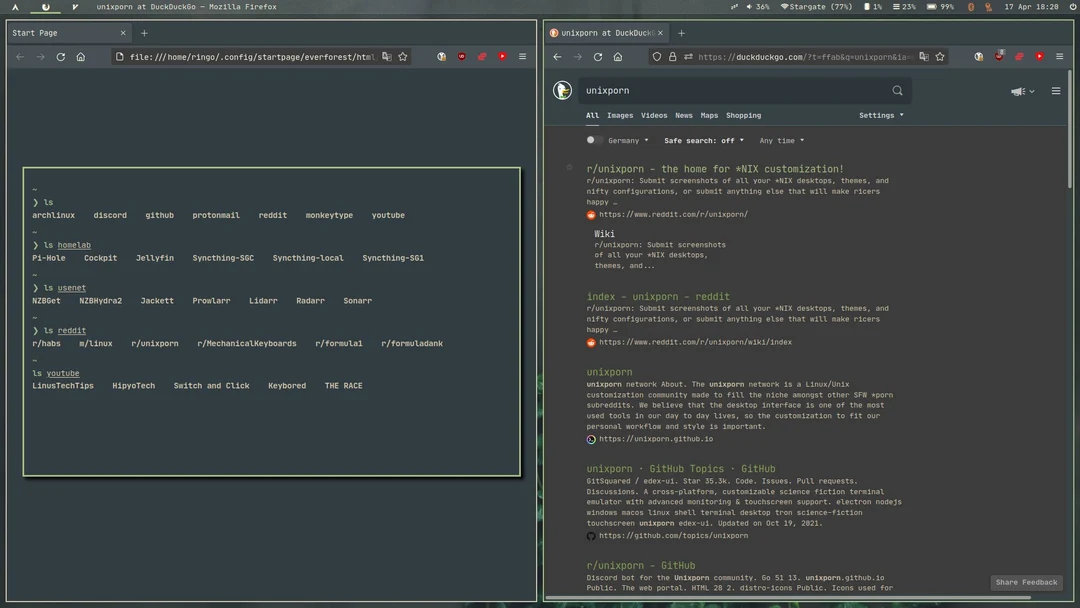Click the uBlock Origin extension icon
This screenshot has height=608, width=1080.
[1000, 57]
